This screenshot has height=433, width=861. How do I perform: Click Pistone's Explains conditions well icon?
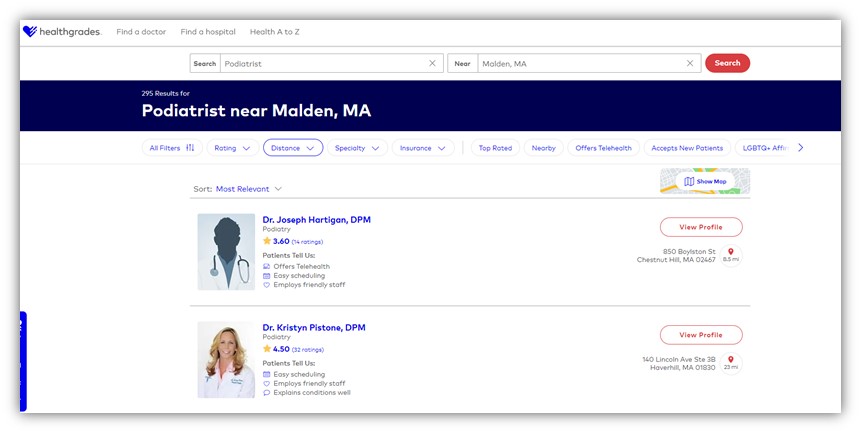266,393
